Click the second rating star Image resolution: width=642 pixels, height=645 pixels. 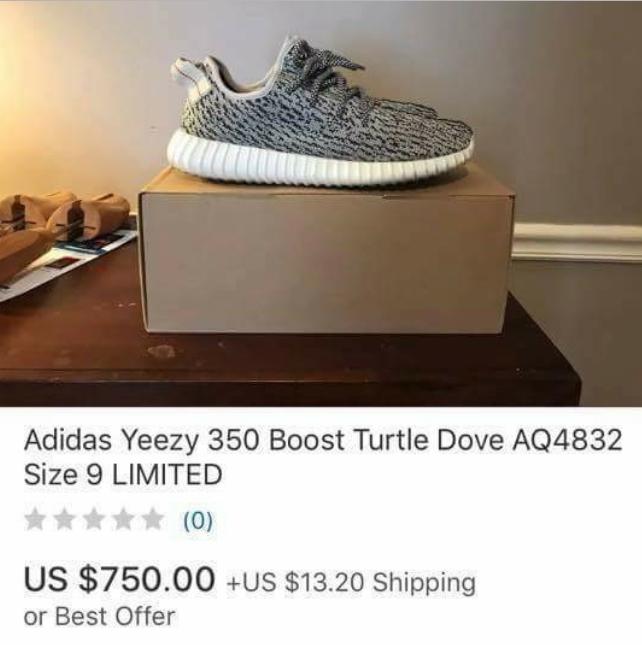tap(65, 520)
